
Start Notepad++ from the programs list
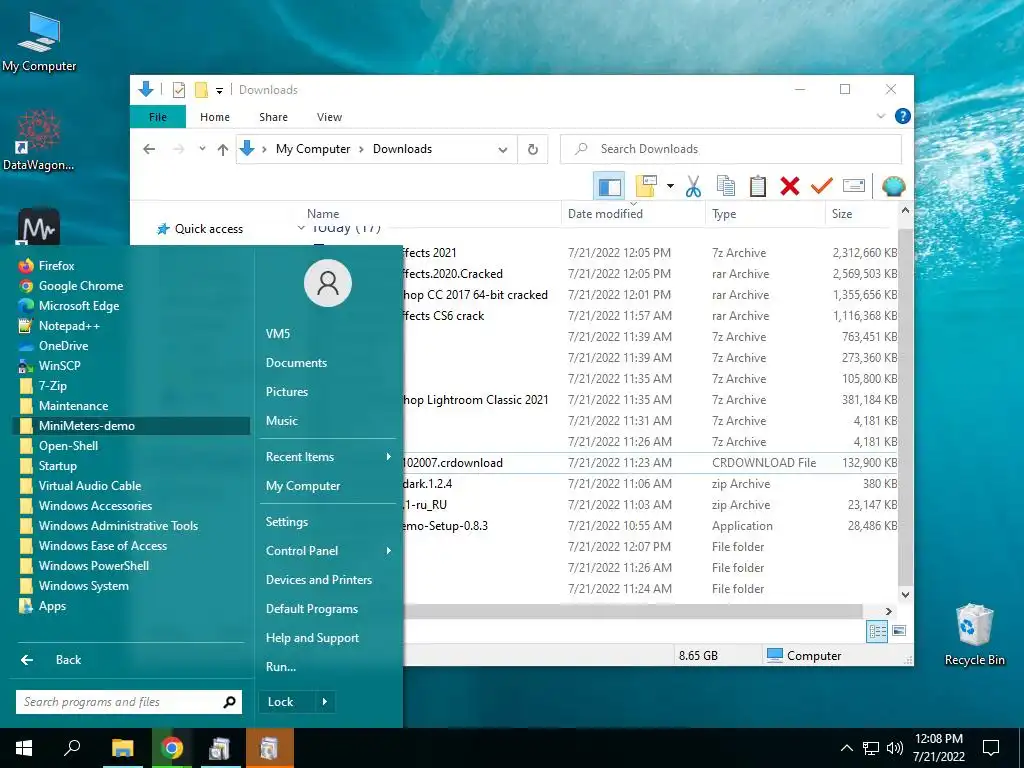[x=60, y=326]
